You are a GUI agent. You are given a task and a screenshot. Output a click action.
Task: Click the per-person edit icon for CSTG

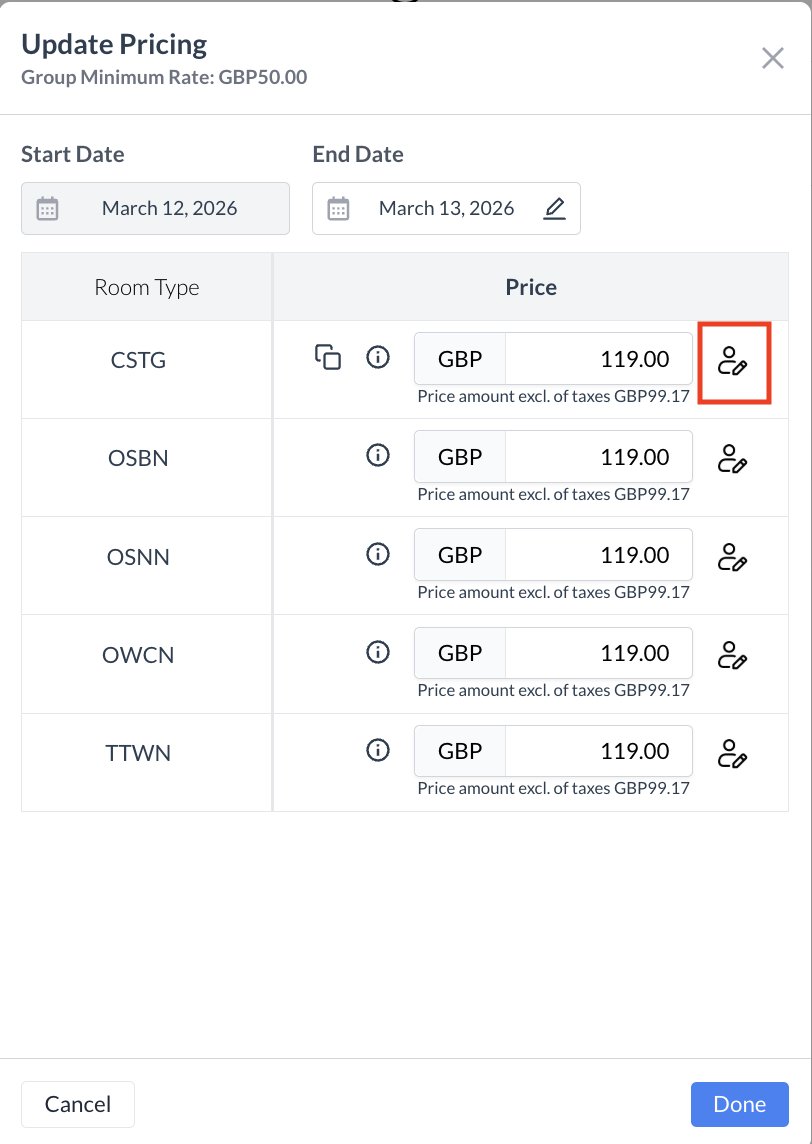pos(733,361)
